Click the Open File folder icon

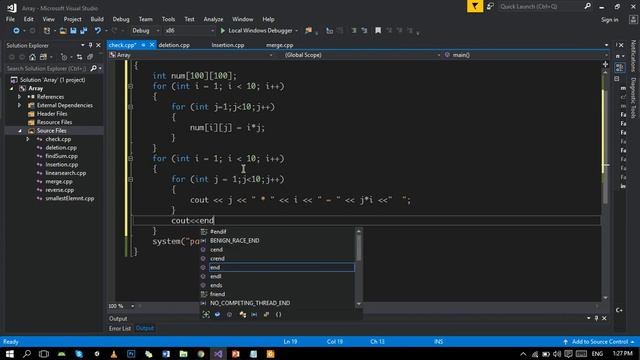point(63,31)
